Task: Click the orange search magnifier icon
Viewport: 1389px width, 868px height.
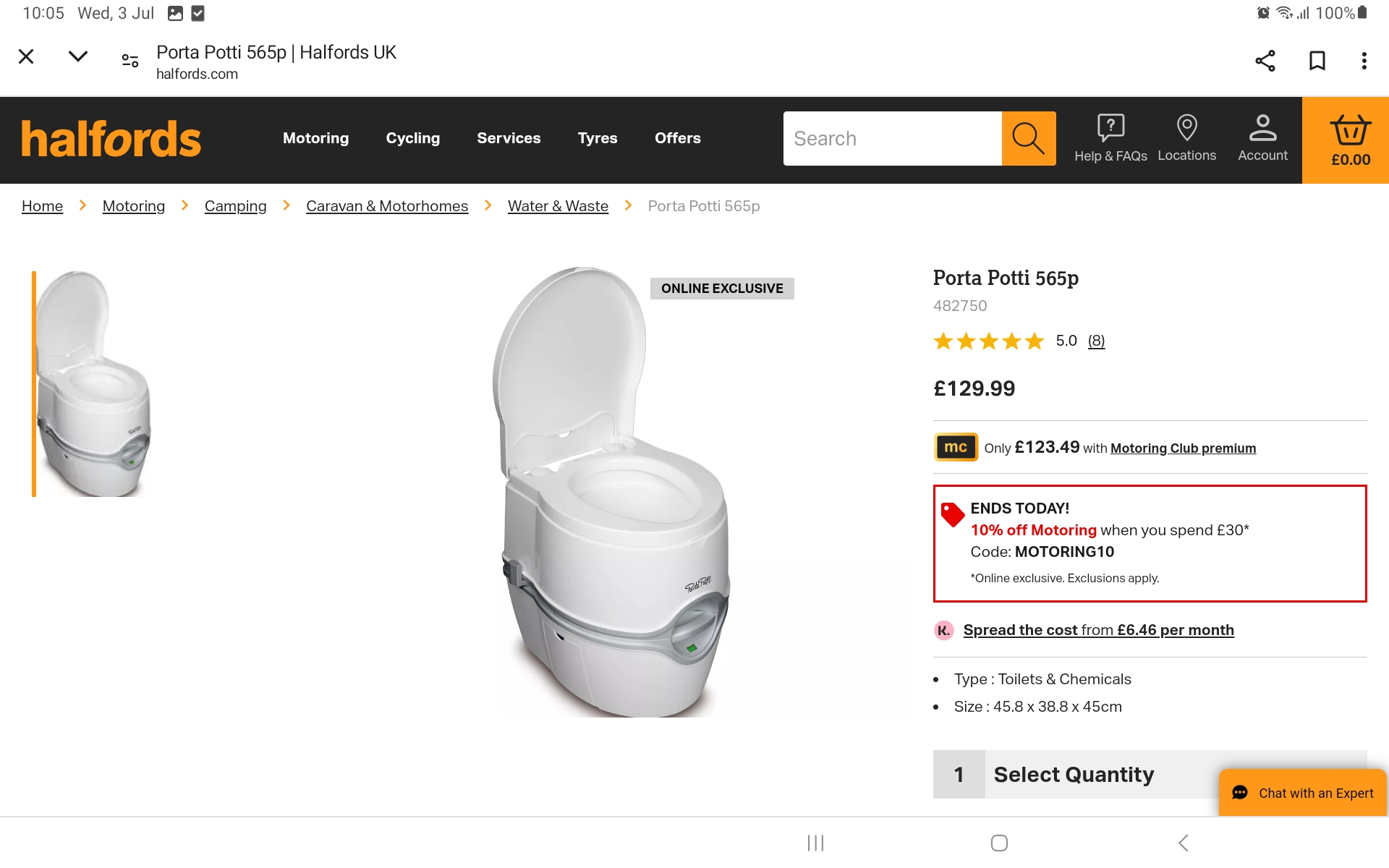Action: (x=1028, y=138)
